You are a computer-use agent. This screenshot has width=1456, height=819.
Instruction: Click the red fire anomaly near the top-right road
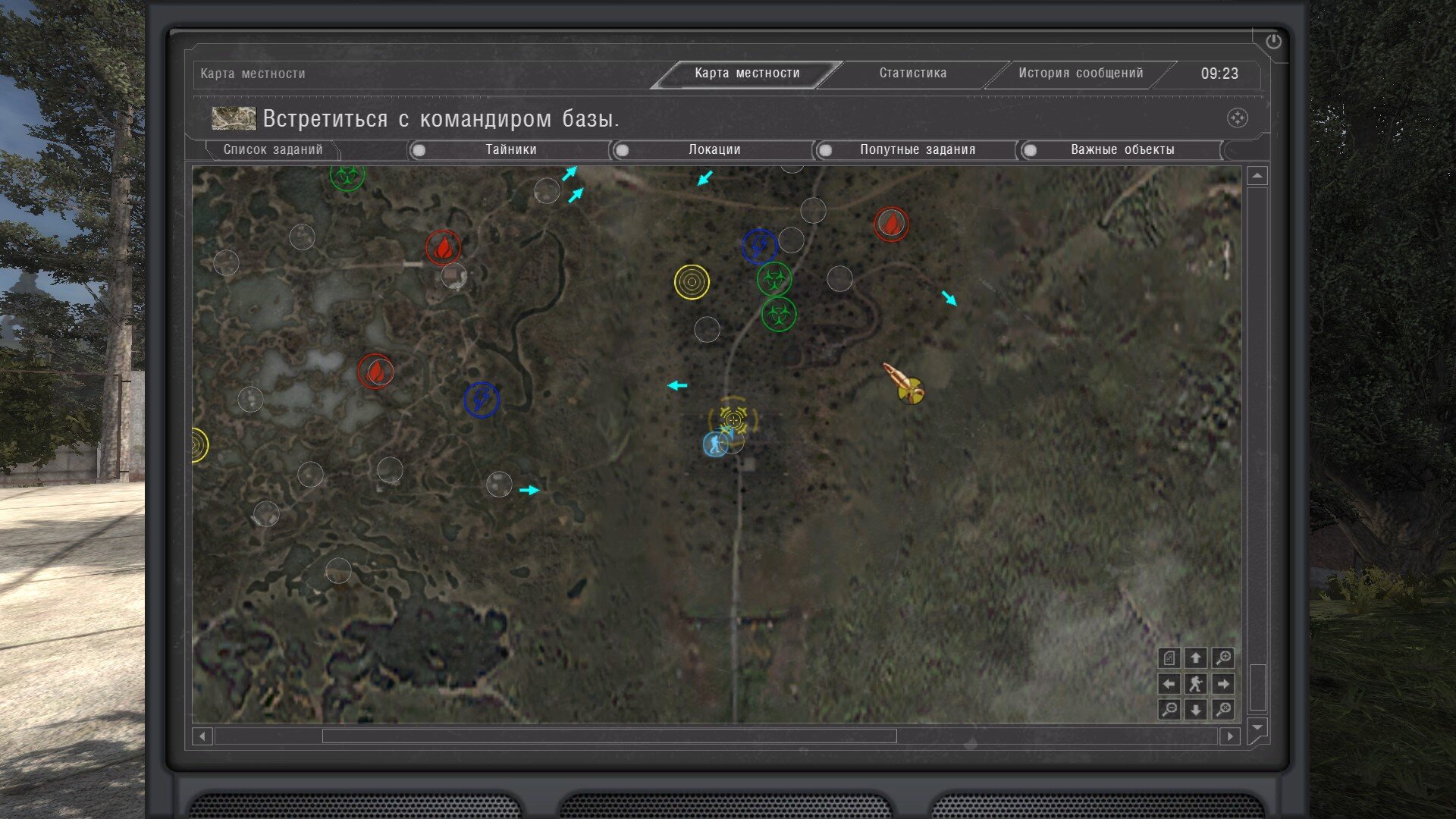[x=891, y=224]
